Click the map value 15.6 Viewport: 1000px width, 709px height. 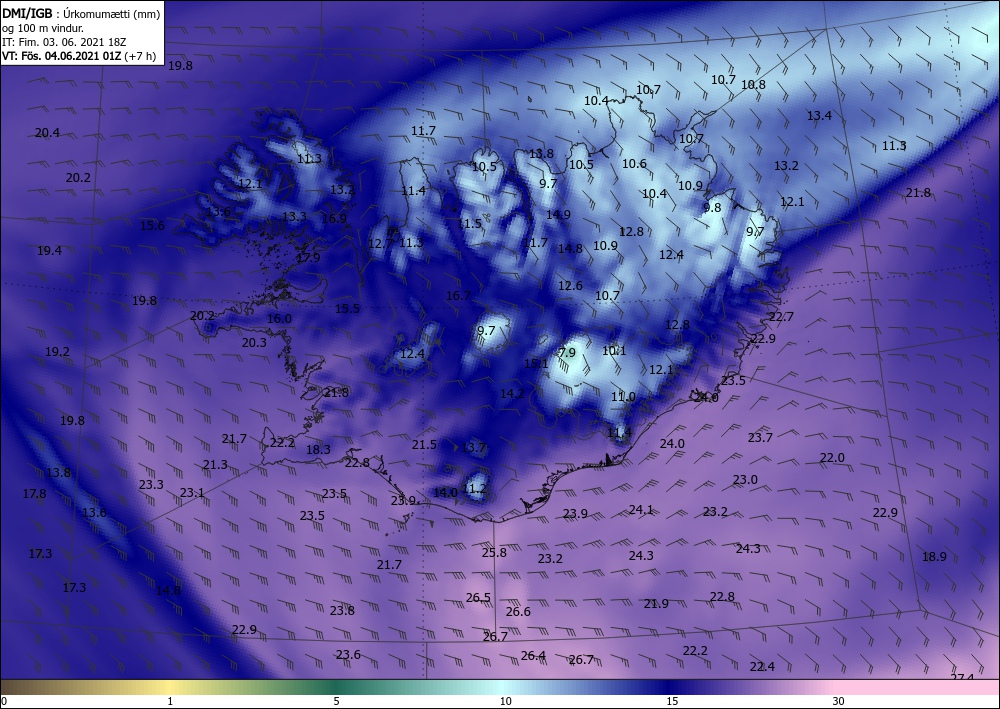152,225
